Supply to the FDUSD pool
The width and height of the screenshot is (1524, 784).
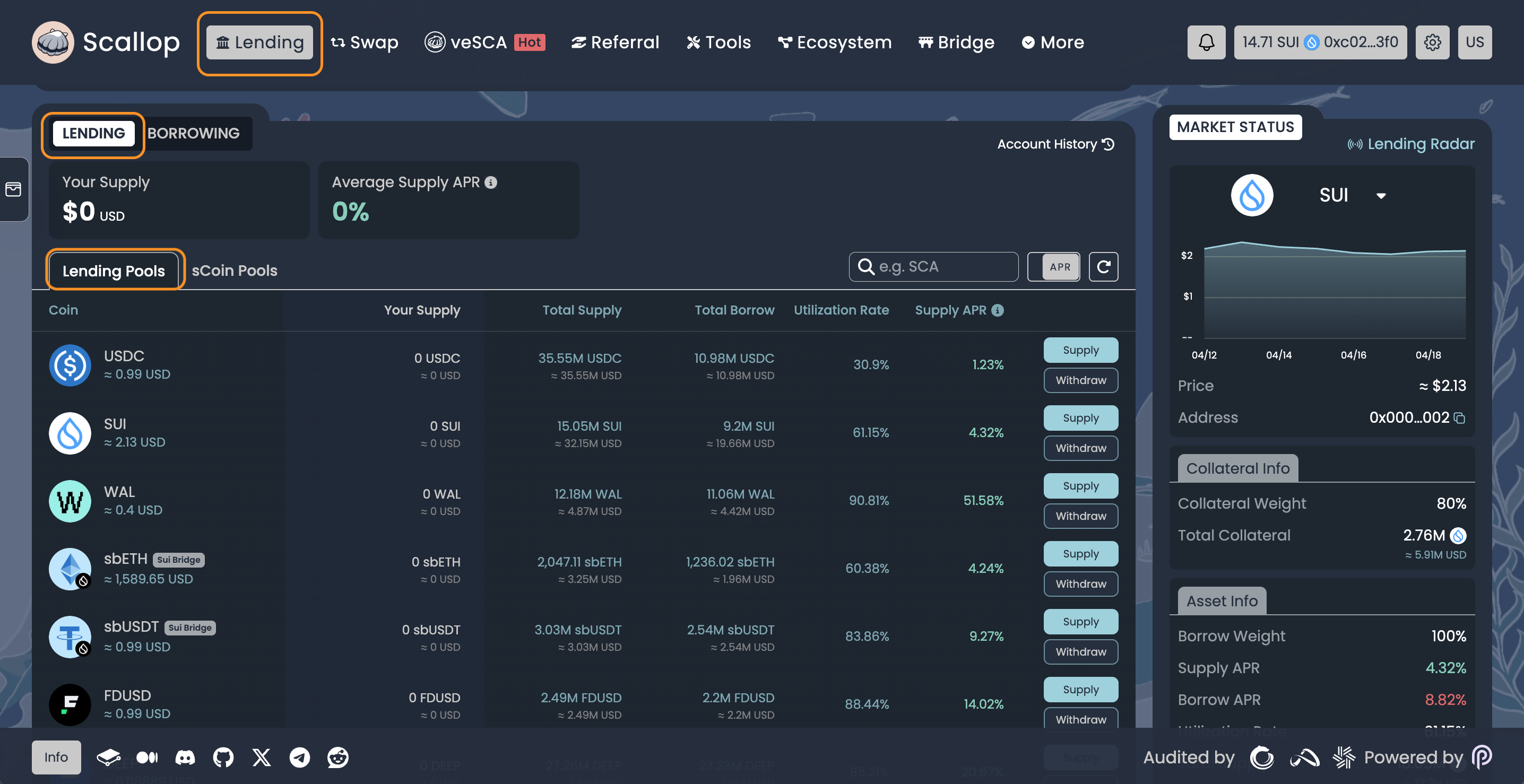click(x=1081, y=690)
